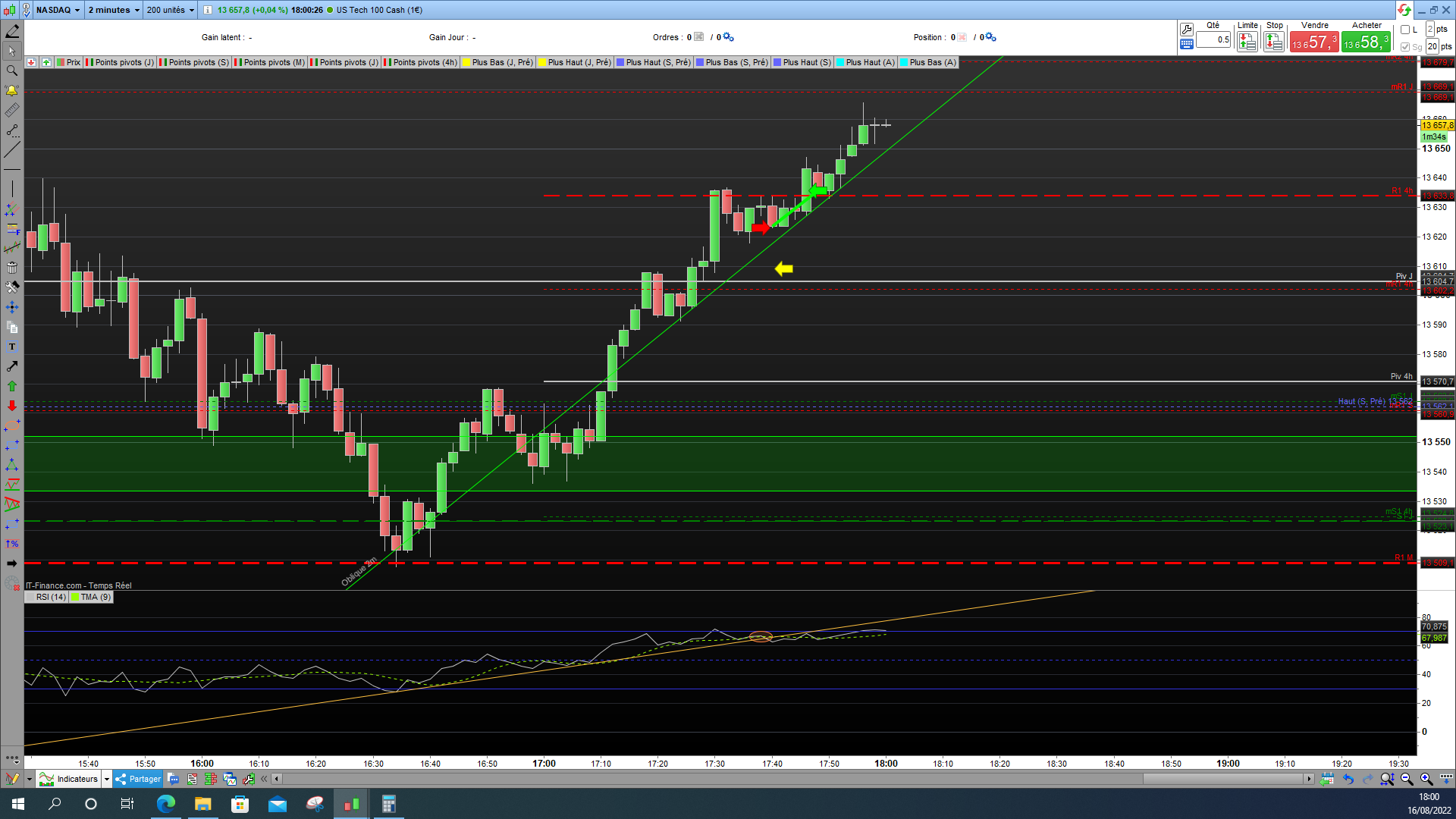
Task: Toggle the Sg checkbox
Action: tap(1405, 47)
